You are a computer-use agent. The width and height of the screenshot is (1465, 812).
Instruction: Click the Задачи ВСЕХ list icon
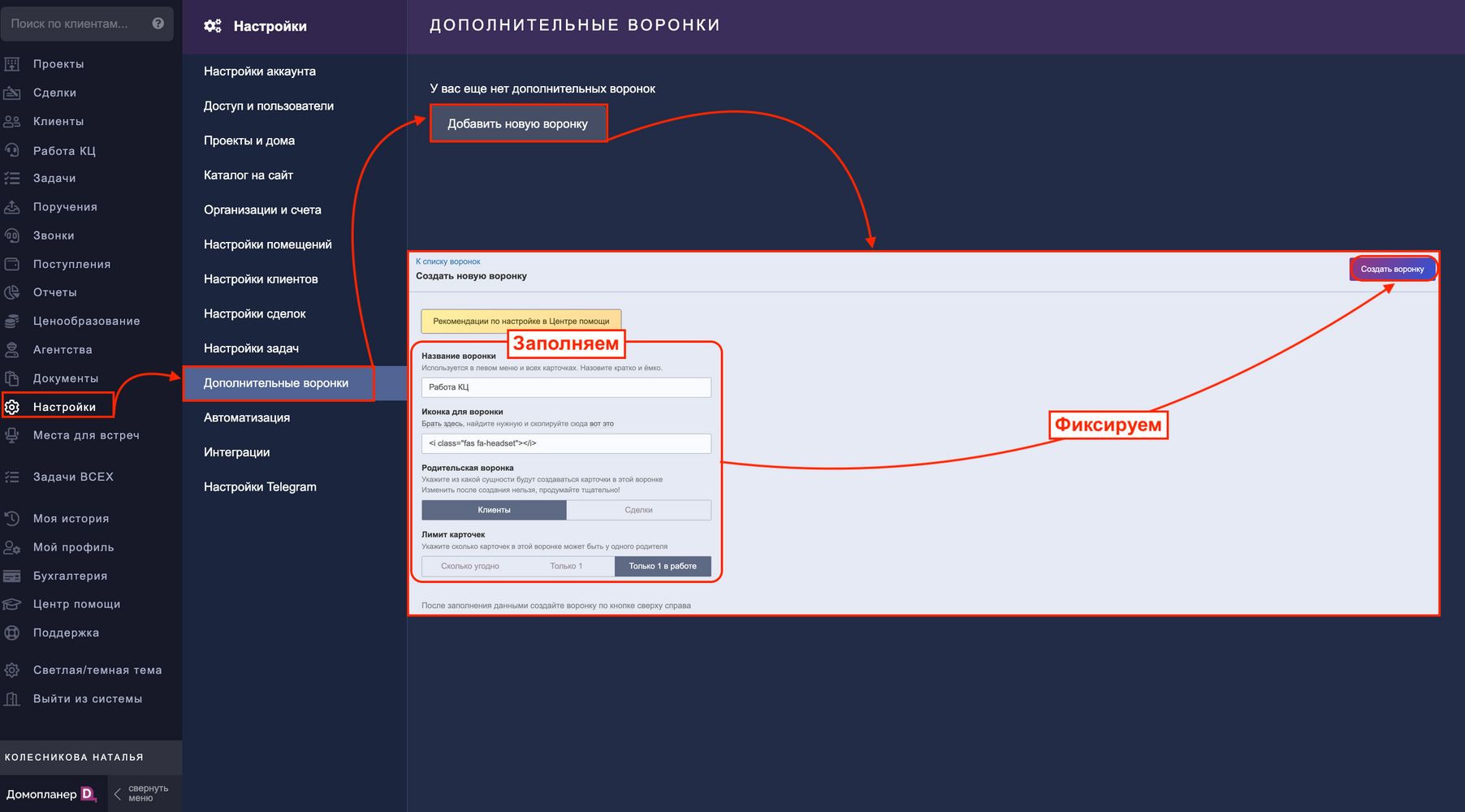tap(12, 477)
